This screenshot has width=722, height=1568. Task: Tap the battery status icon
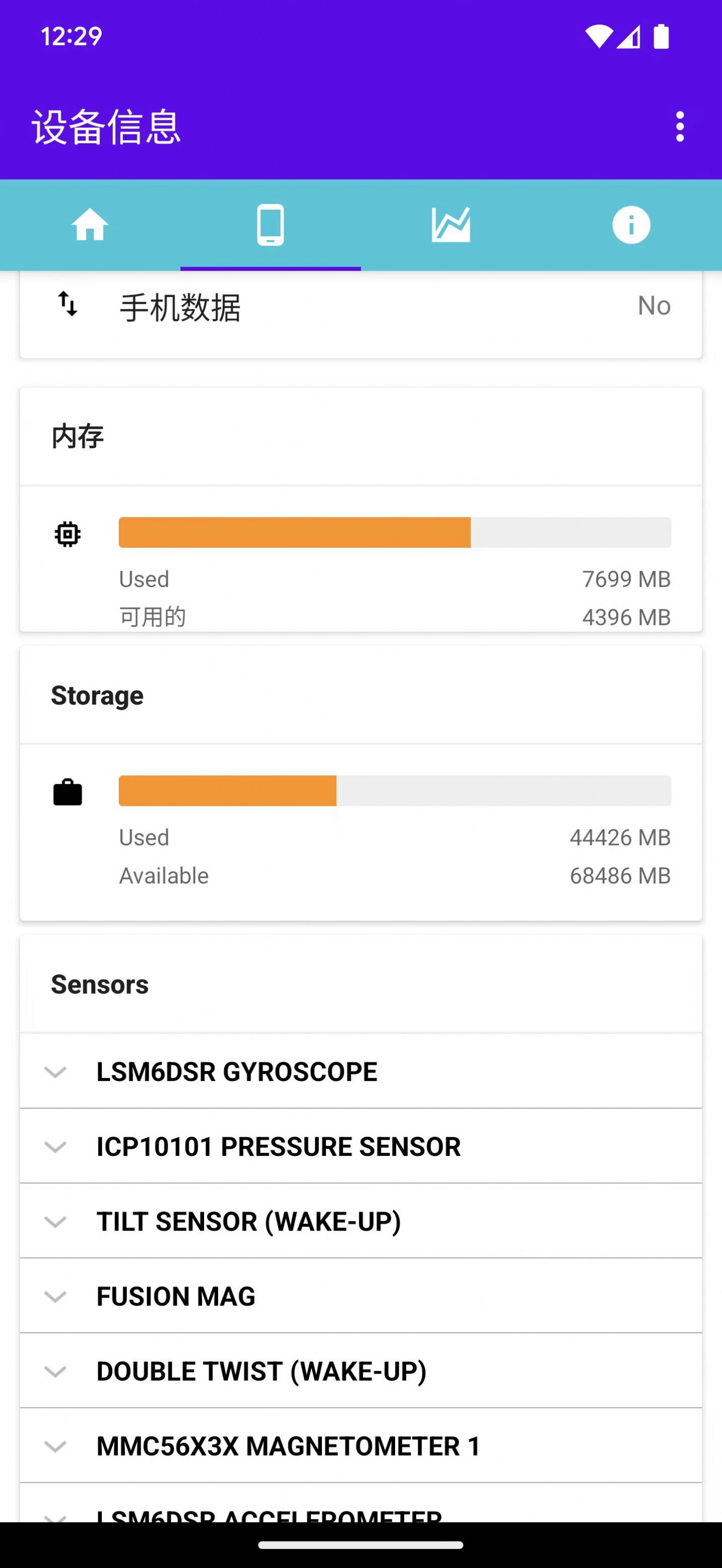pyautogui.click(x=661, y=37)
